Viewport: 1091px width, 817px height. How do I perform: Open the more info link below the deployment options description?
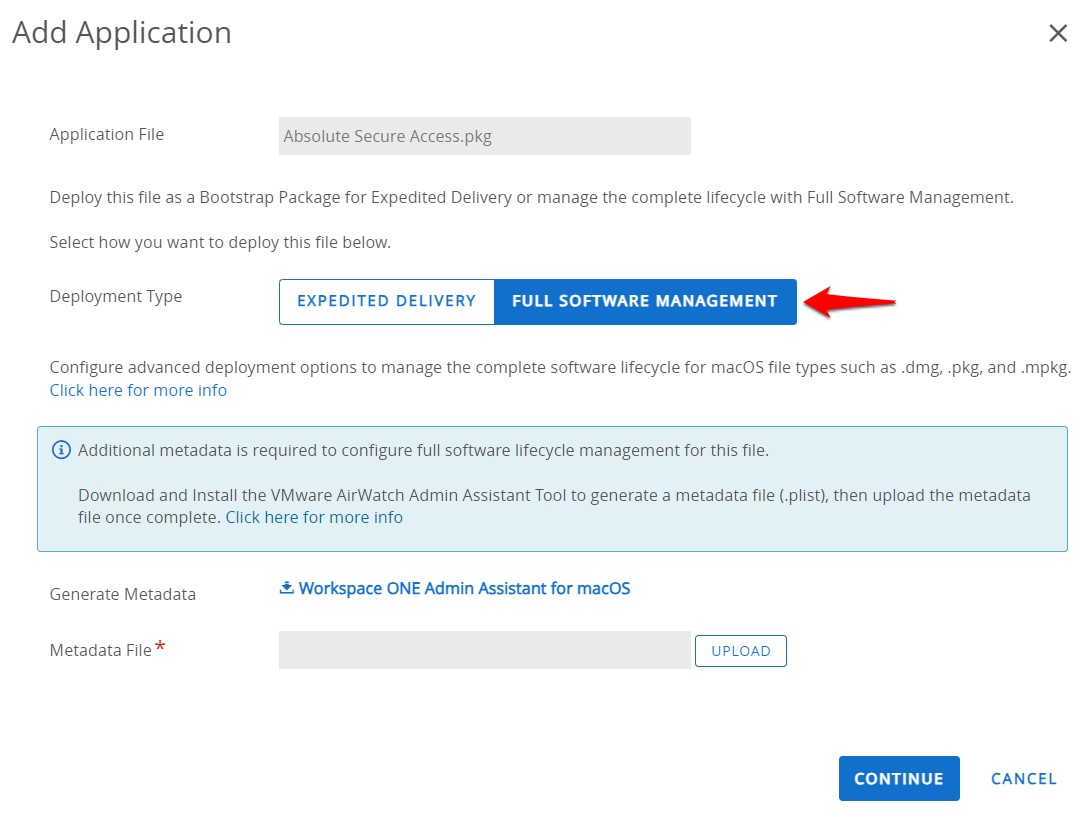138,390
